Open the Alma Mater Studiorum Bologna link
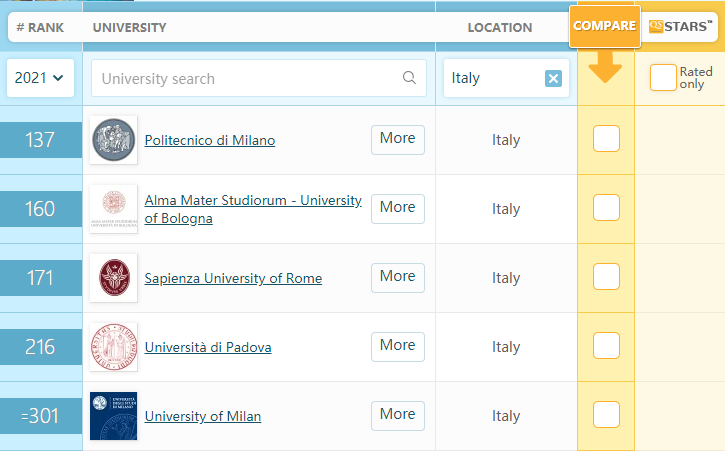 (253, 209)
